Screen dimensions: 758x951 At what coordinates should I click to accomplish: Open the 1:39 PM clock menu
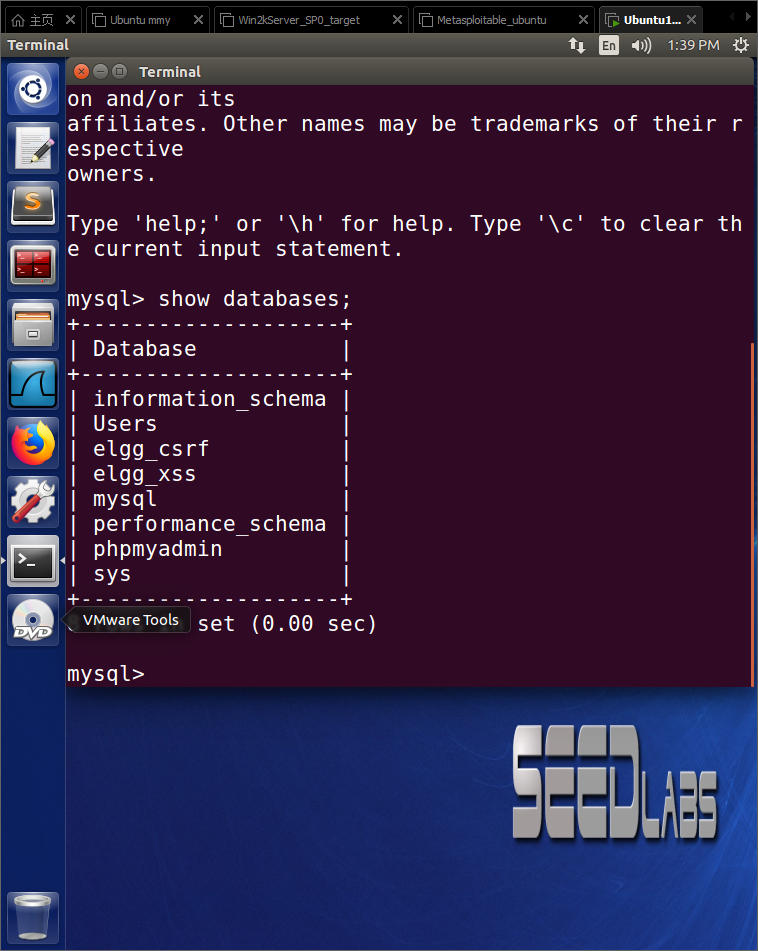693,45
